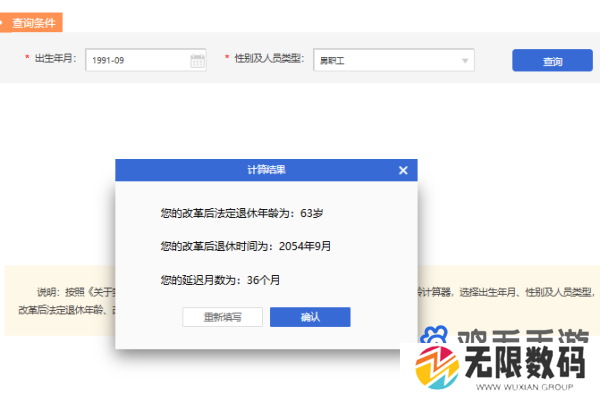Select the text 您的改革后法定退休年龄为：63岁

click(x=242, y=213)
